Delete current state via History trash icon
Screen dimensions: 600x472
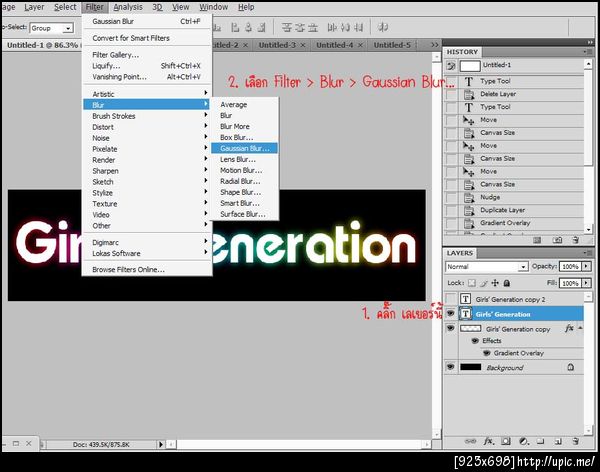pos(576,240)
